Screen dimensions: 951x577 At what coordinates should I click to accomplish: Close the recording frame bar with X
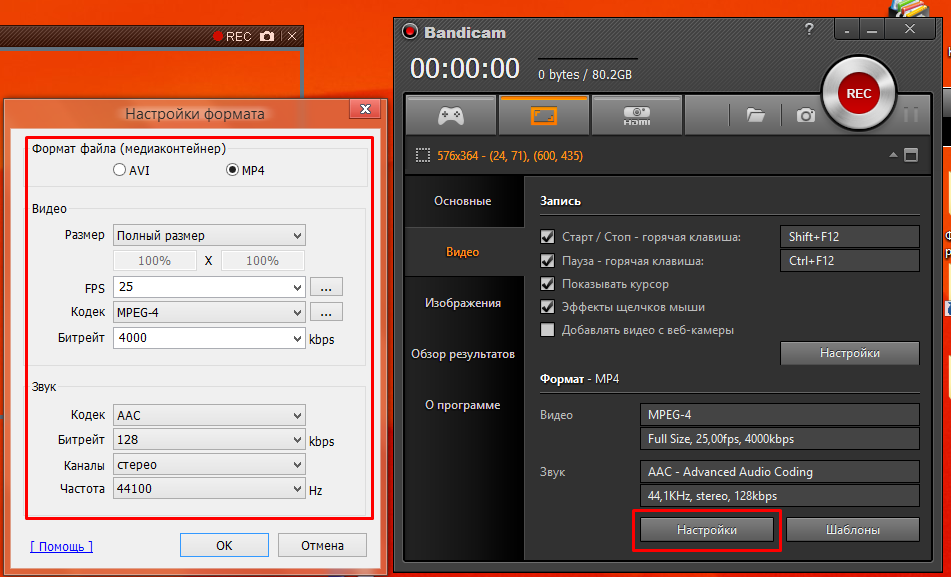tap(292, 36)
